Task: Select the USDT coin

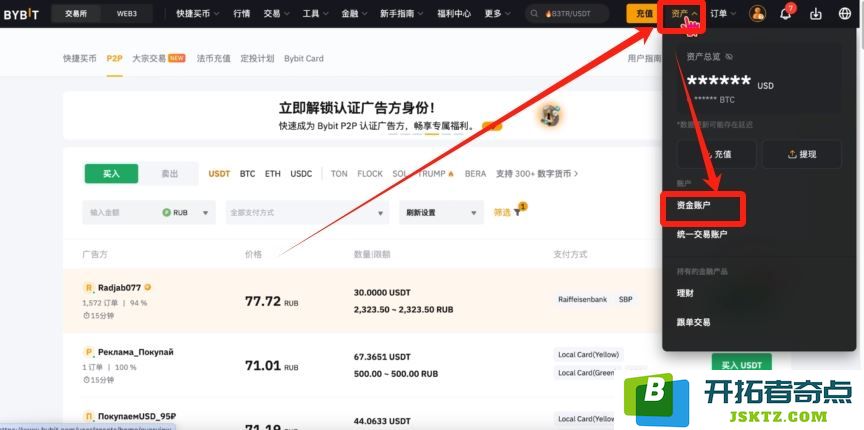Action: [219, 174]
